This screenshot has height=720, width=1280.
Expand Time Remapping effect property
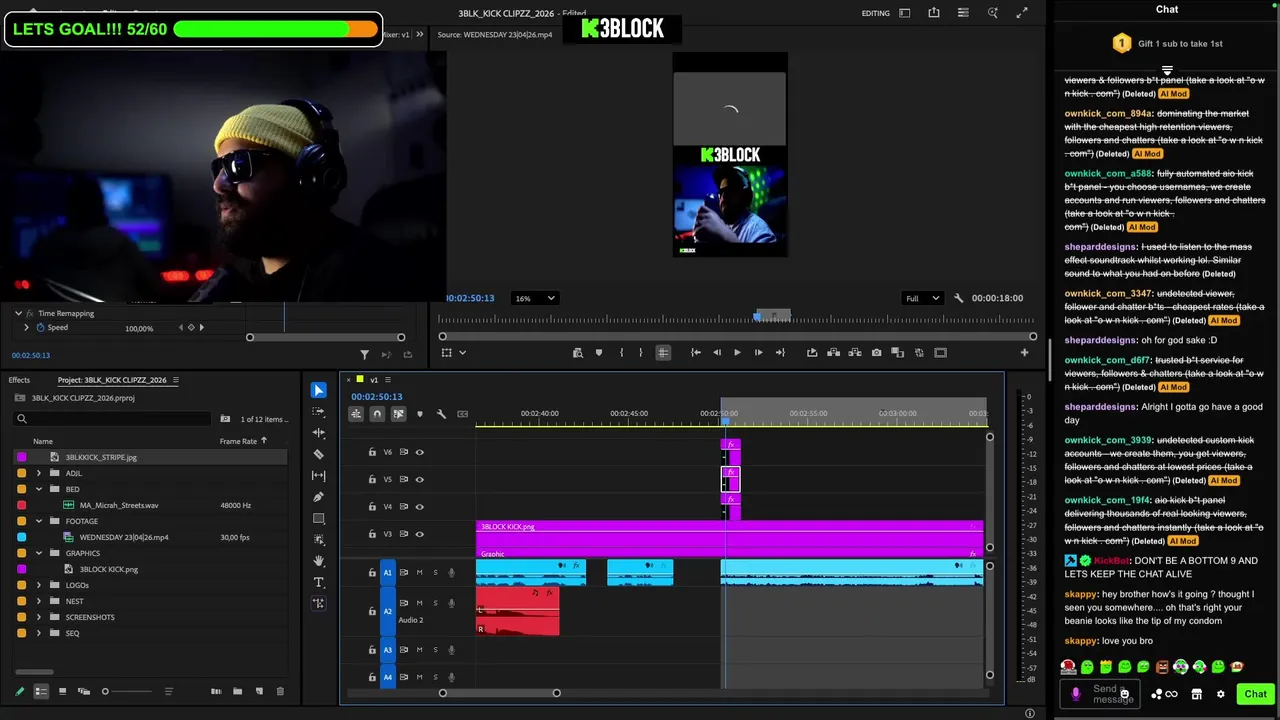(18, 313)
